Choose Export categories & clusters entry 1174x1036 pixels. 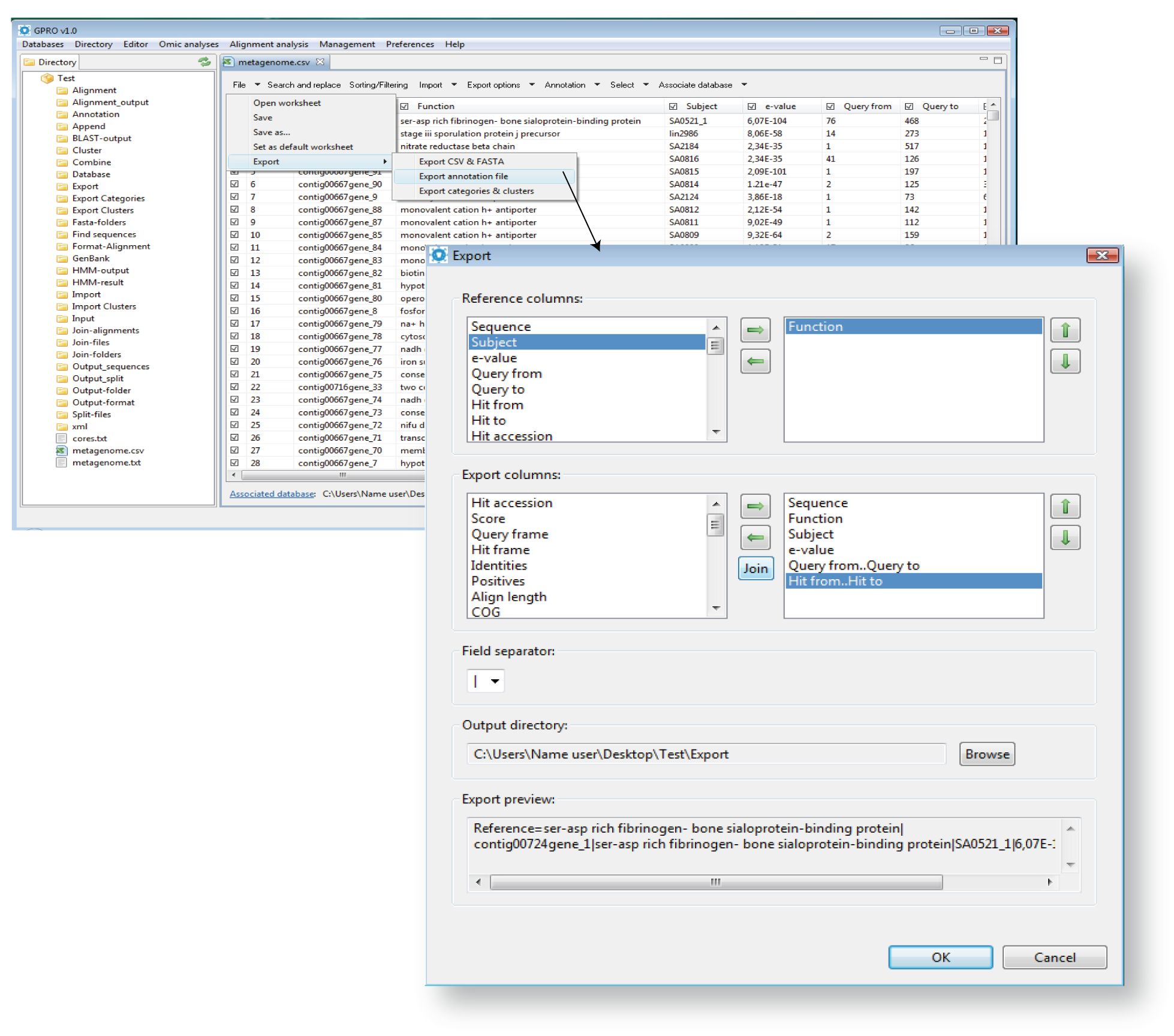pyautogui.click(x=476, y=191)
